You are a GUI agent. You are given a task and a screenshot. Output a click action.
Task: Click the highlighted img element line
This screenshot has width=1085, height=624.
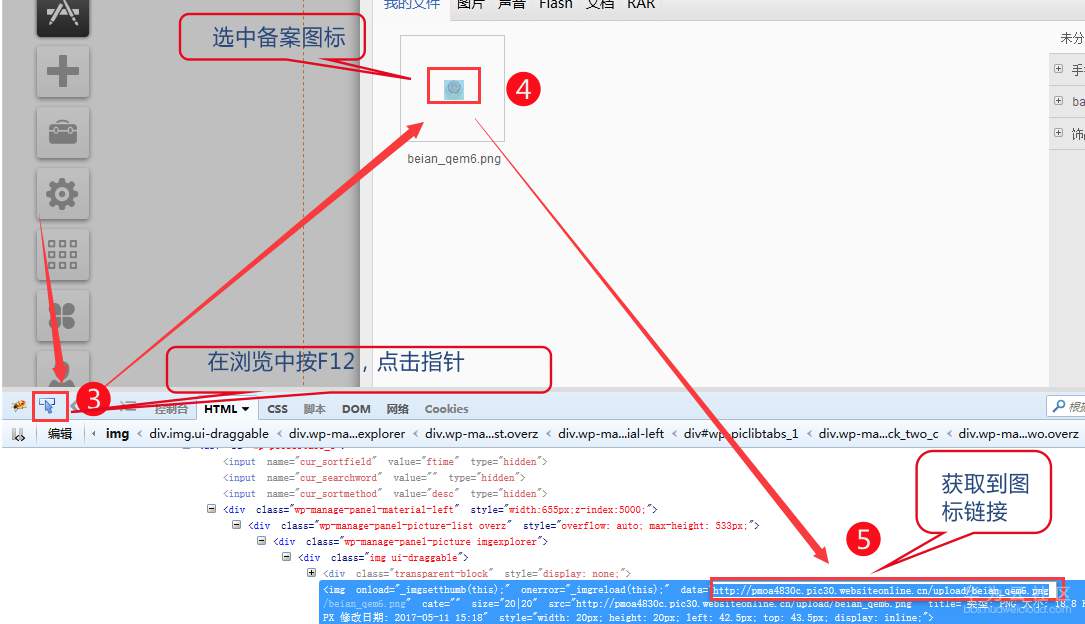tap(702, 603)
